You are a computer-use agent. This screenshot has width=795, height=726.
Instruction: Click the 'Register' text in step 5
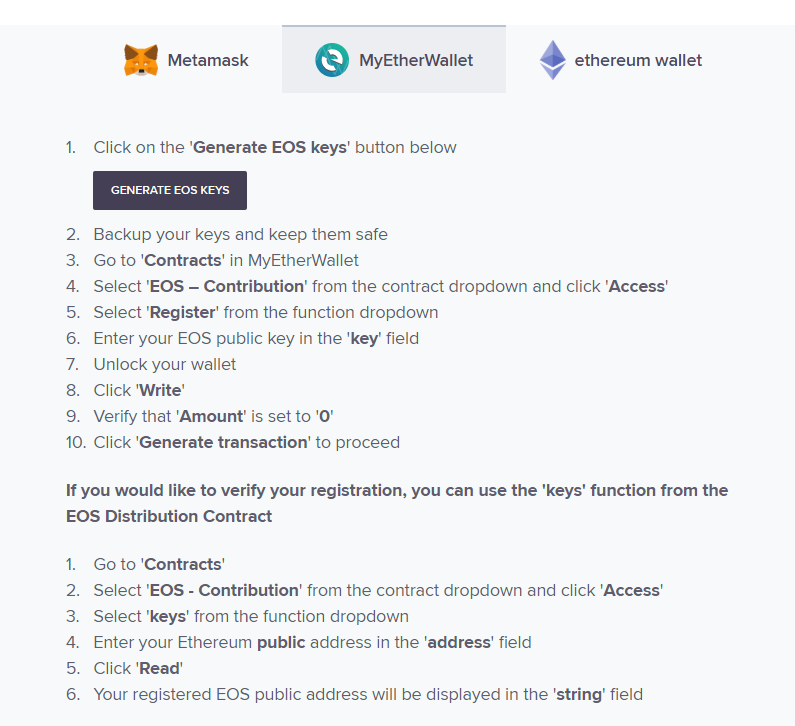183,312
